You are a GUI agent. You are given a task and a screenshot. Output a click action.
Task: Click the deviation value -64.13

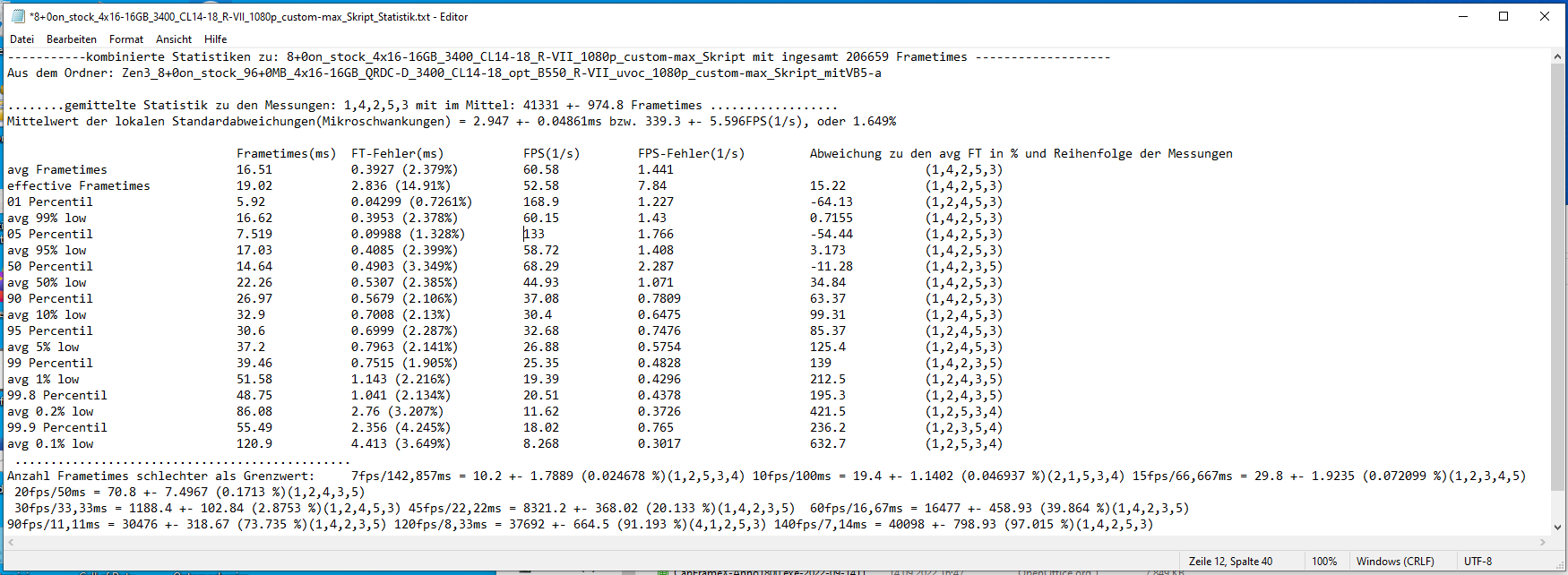831,202
